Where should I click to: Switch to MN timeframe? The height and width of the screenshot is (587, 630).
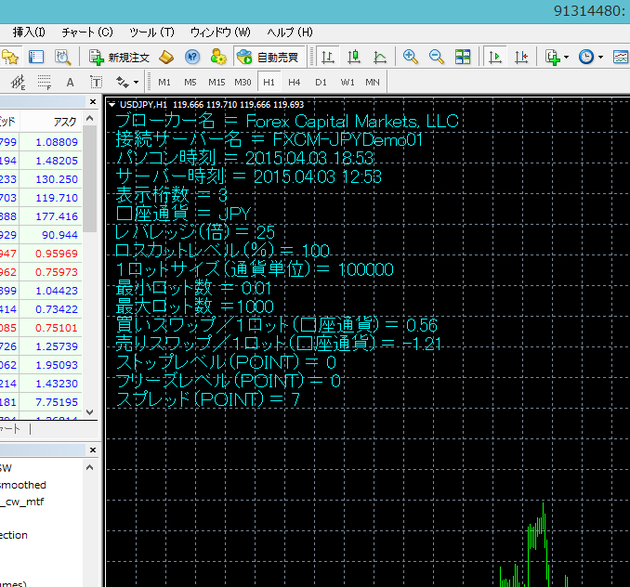372,82
